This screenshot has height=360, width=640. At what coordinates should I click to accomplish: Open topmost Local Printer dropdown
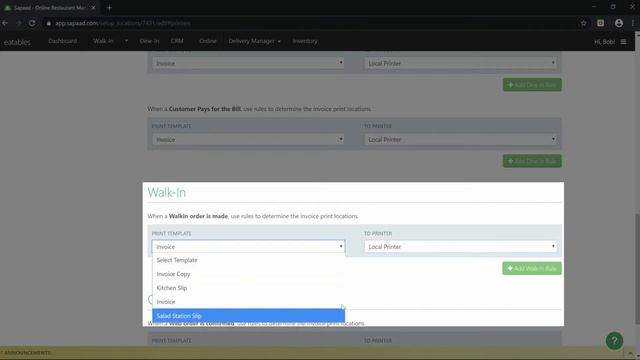(461, 63)
